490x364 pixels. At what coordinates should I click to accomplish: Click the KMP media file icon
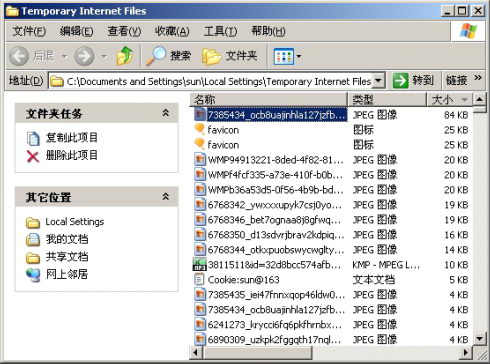[200, 265]
